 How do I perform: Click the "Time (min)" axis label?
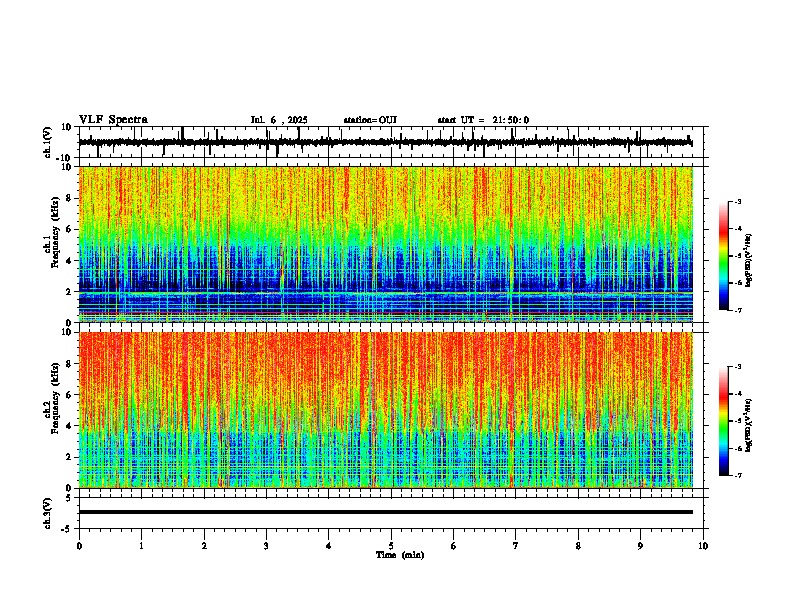[400, 555]
